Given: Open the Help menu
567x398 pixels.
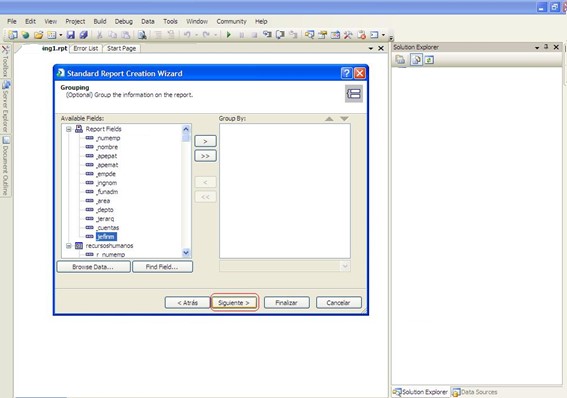Looking at the screenshot, I should click(261, 21).
